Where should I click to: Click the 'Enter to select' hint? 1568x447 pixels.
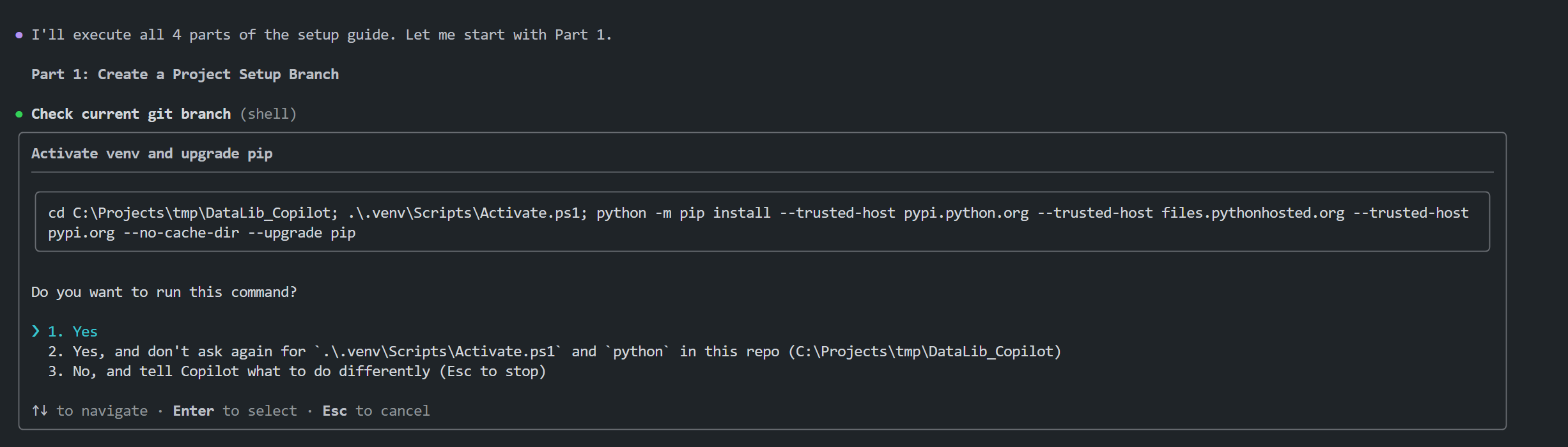(x=235, y=411)
